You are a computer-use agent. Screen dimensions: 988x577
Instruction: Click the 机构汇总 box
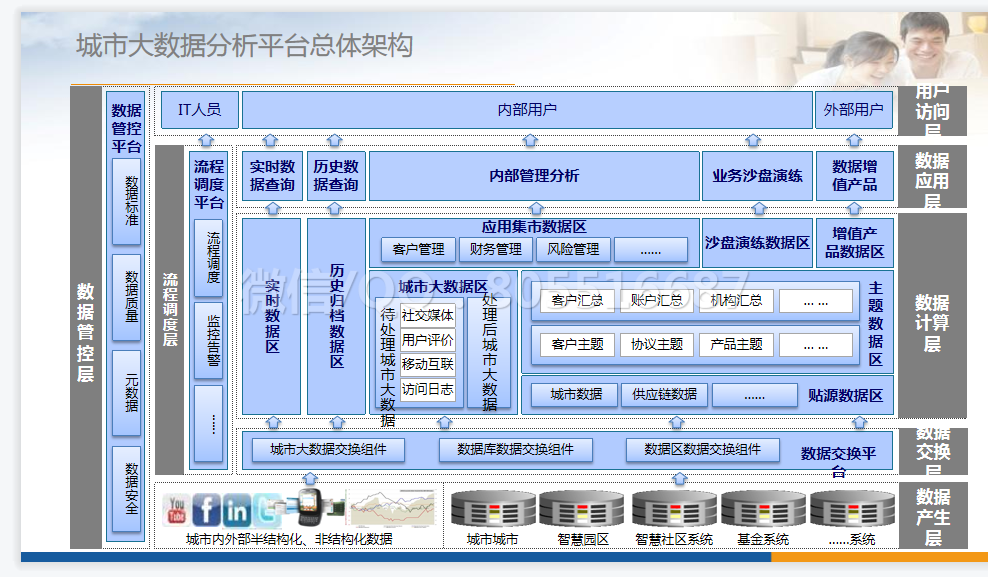pos(737,301)
